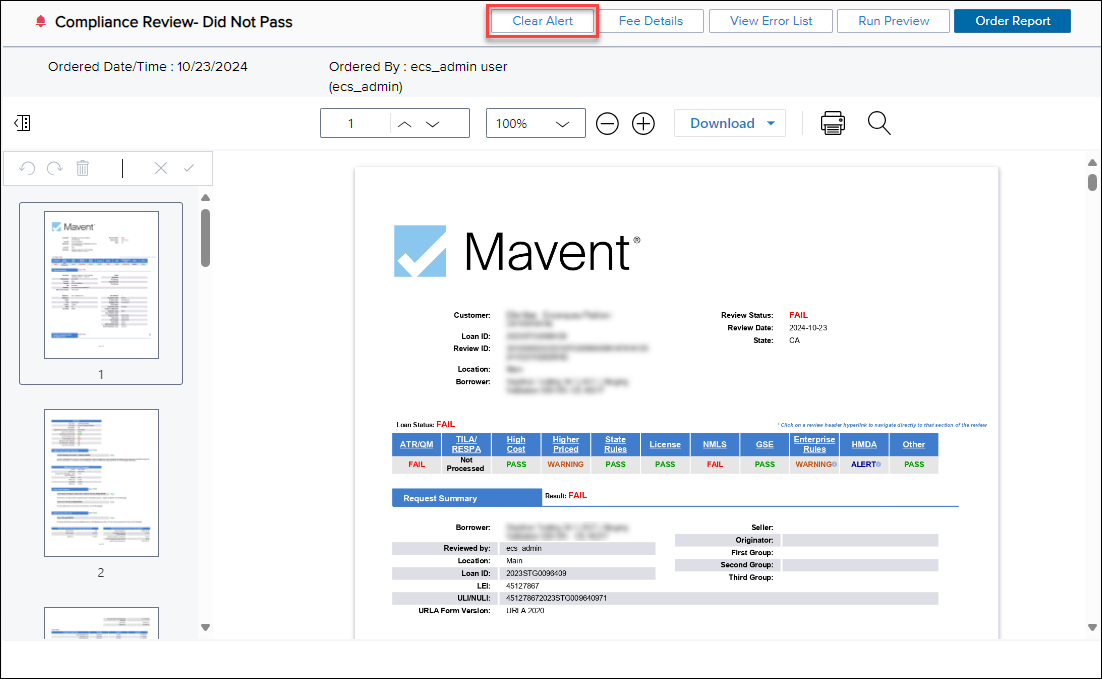Go to next page arrow
The height and width of the screenshot is (679, 1102).
click(x=433, y=124)
